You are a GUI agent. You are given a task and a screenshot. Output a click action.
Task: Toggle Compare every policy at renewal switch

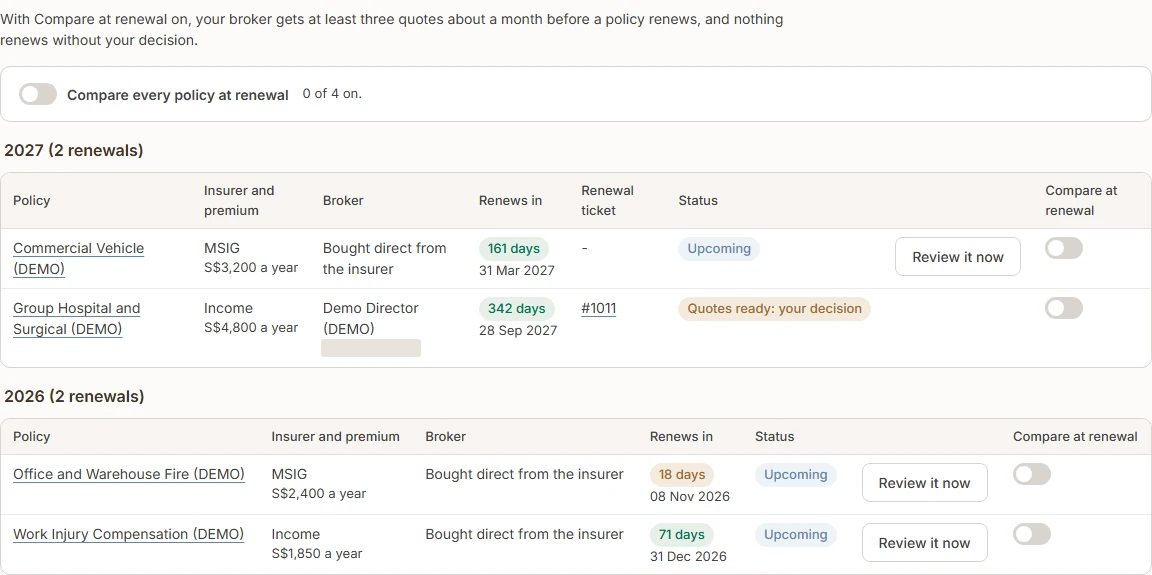tap(37, 94)
